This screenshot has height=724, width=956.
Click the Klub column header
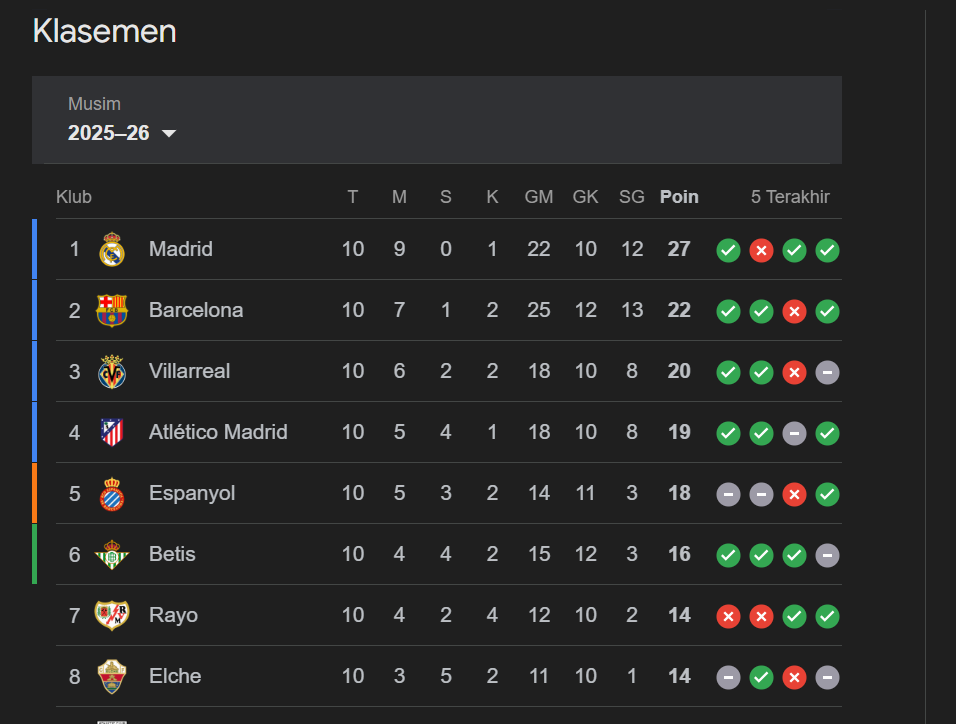coord(74,197)
